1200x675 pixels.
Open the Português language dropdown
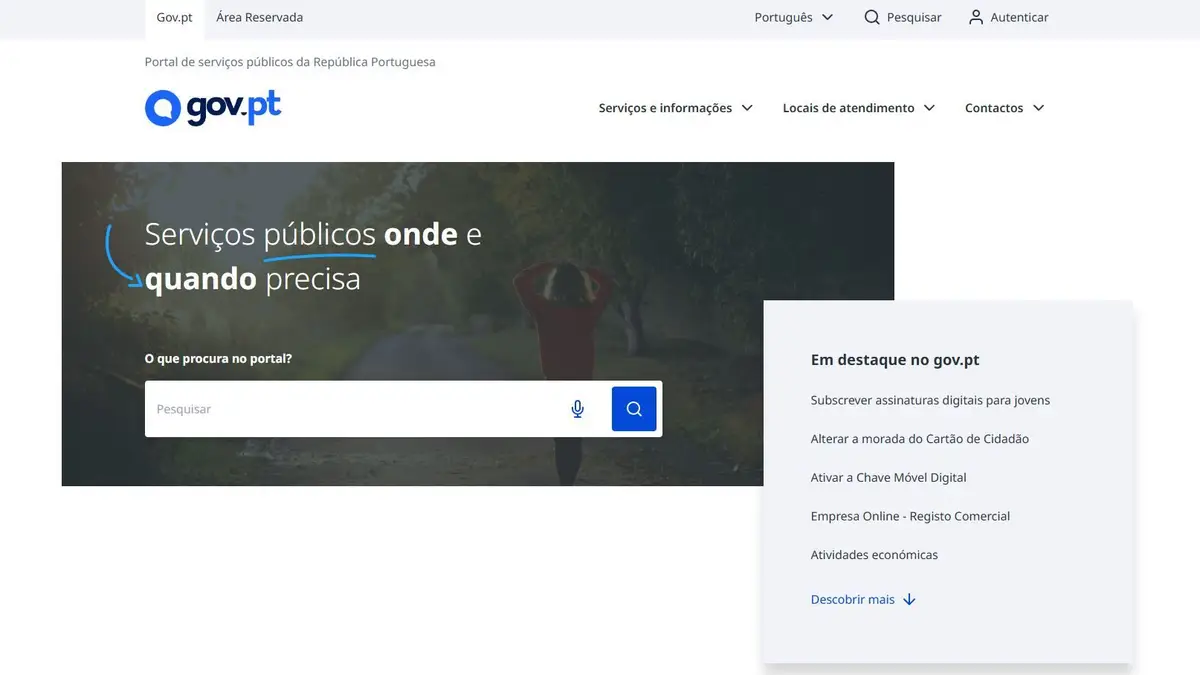click(x=794, y=17)
